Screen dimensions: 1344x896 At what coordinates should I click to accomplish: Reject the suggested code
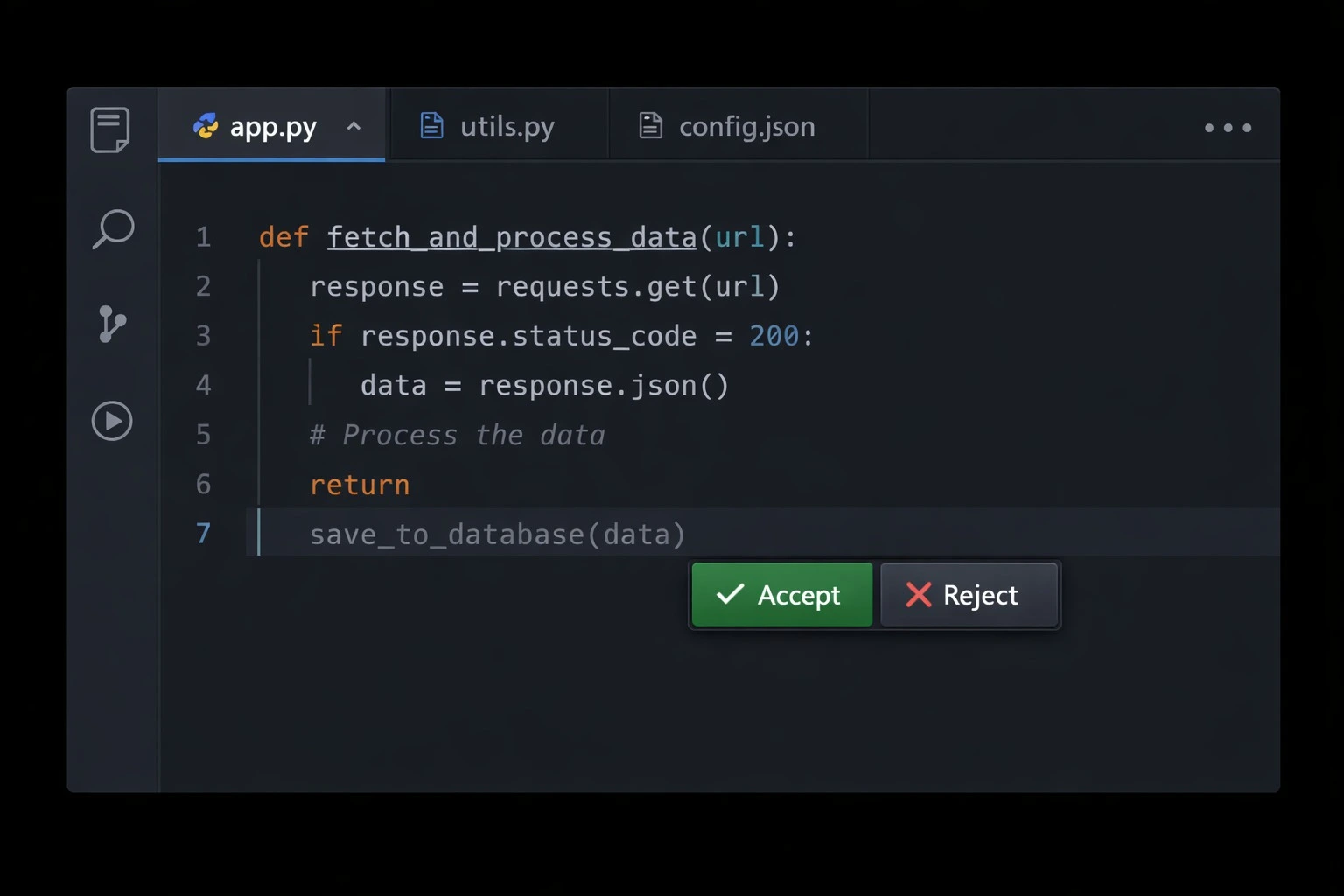tap(969, 595)
